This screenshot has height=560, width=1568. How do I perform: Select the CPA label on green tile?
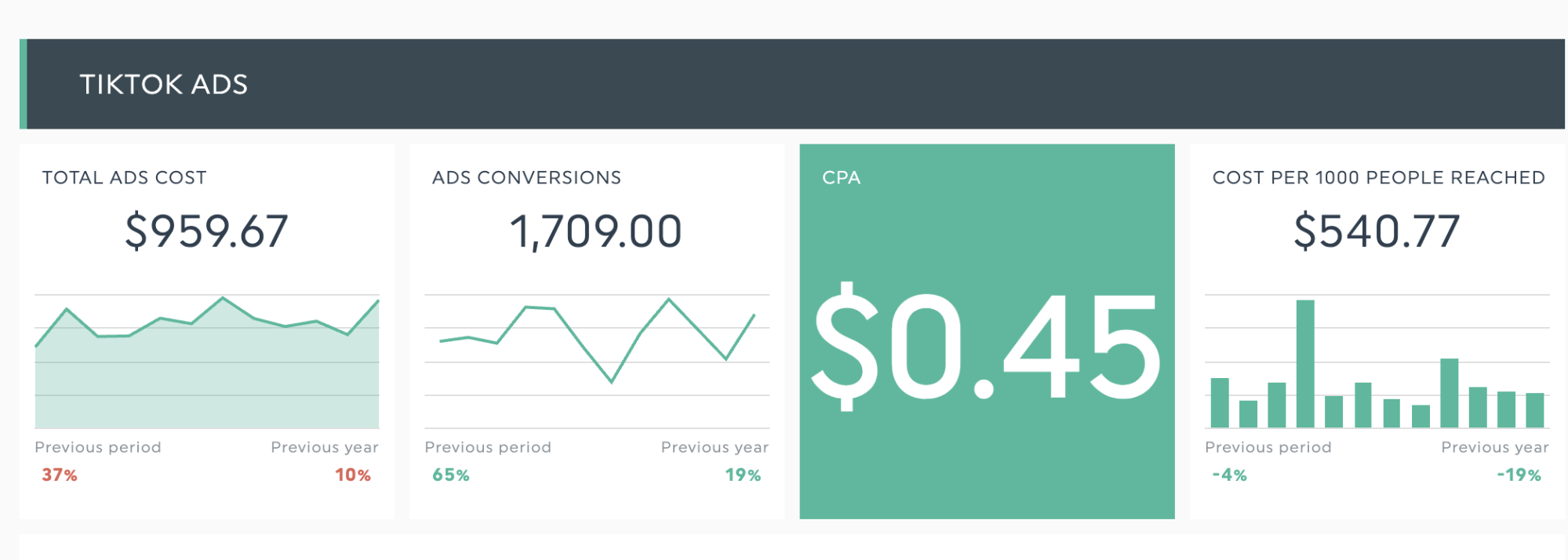click(841, 178)
